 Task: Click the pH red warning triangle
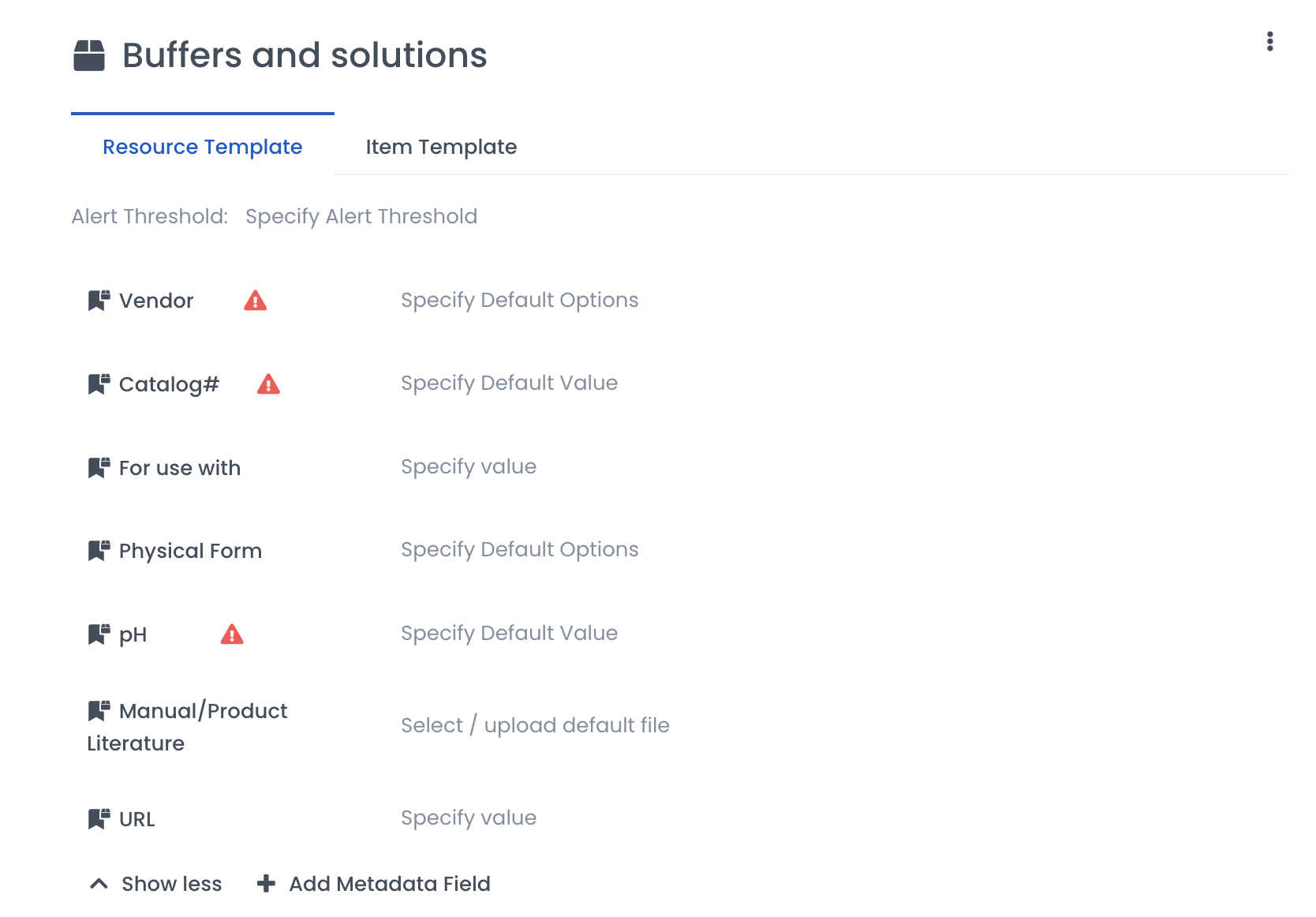pyautogui.click(x=232, y=634)
